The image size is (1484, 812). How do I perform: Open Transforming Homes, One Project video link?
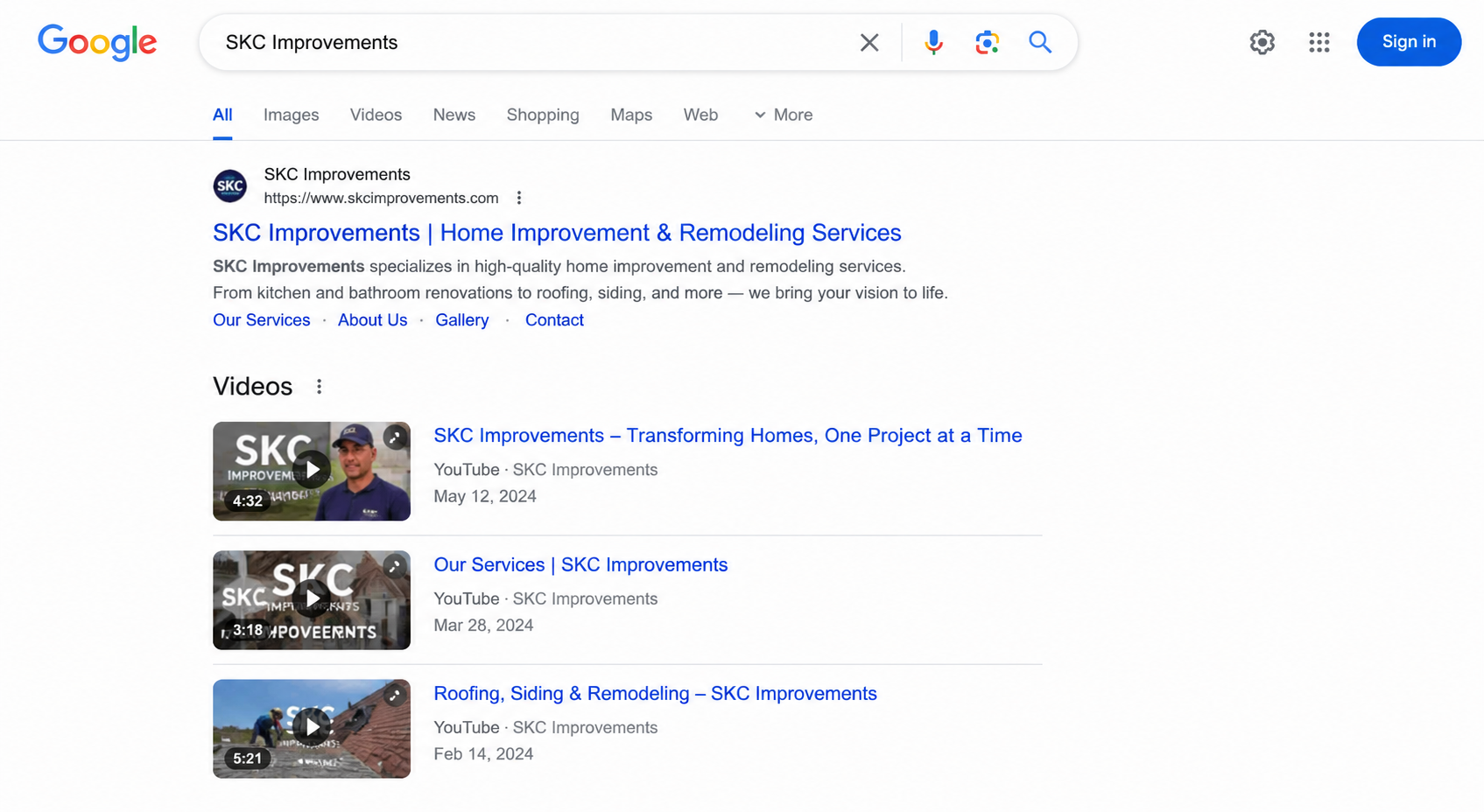tap(728, 436)
